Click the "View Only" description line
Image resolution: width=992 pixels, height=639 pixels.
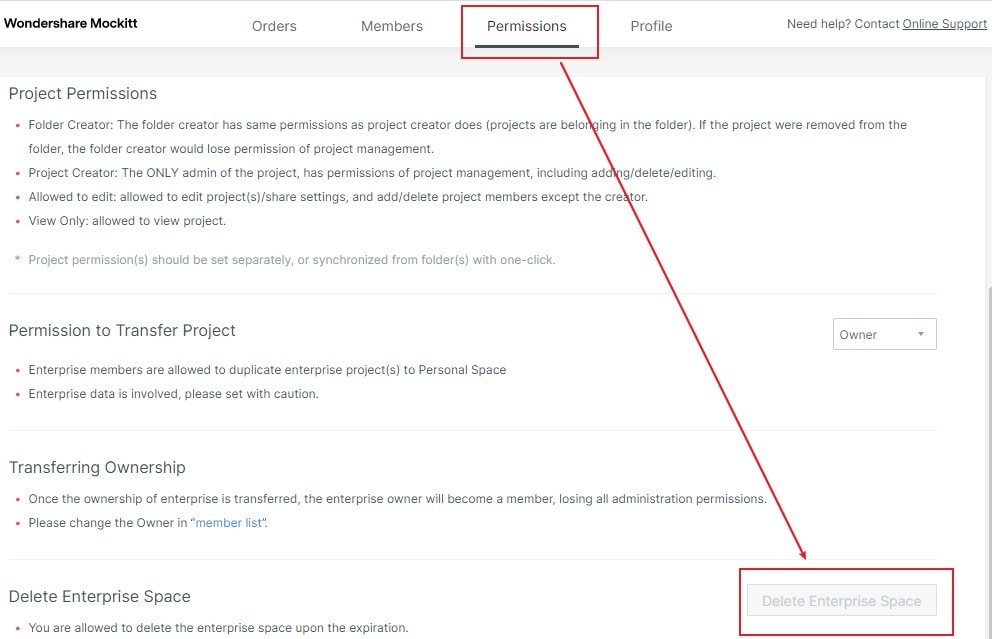tap(127, 221)
